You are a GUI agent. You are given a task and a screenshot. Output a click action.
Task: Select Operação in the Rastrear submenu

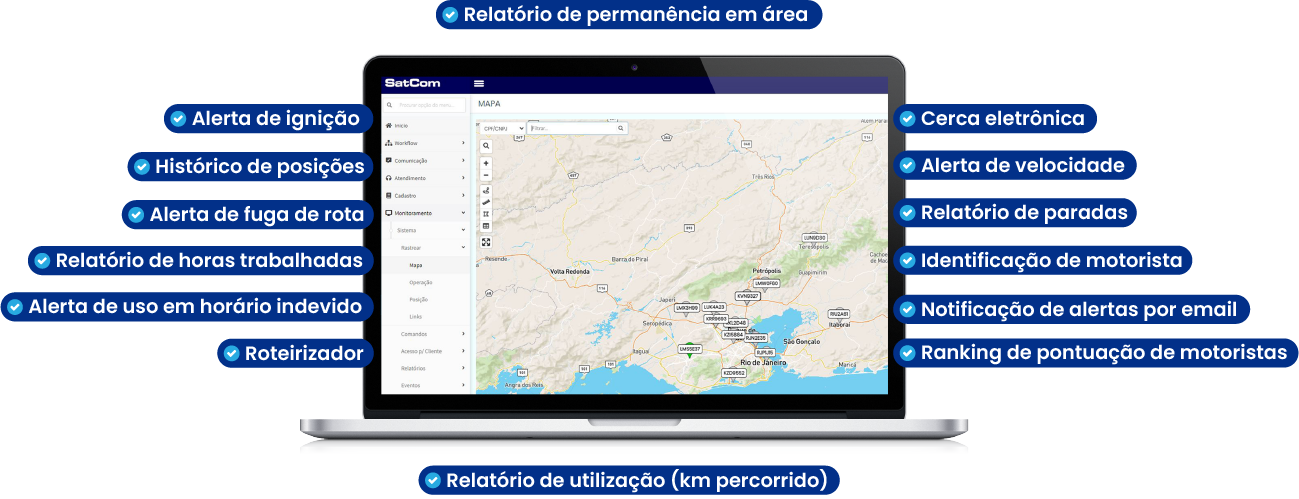coord(420,283)
